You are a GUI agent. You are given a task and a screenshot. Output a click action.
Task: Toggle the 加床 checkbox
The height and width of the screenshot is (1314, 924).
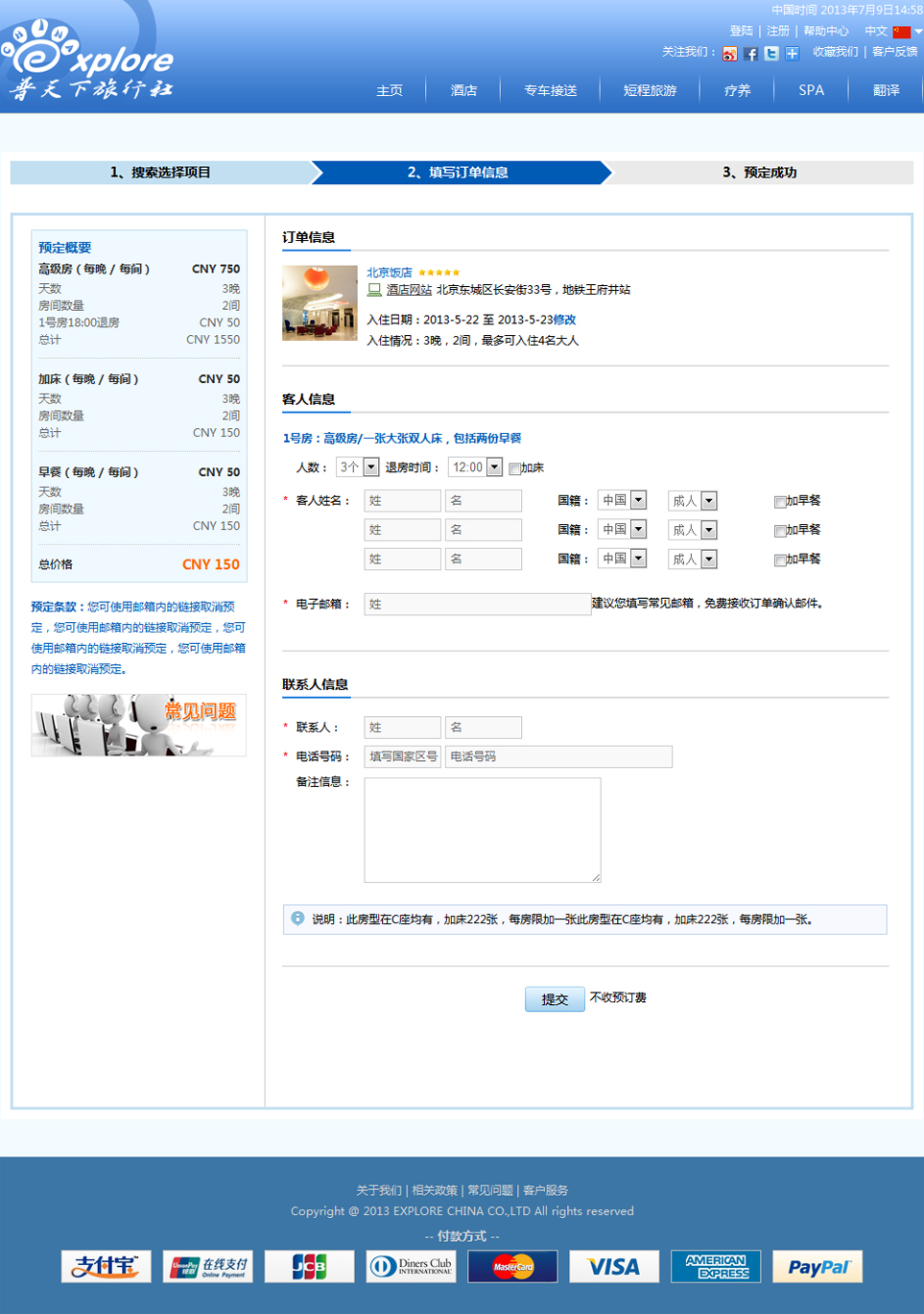point(514,468)
